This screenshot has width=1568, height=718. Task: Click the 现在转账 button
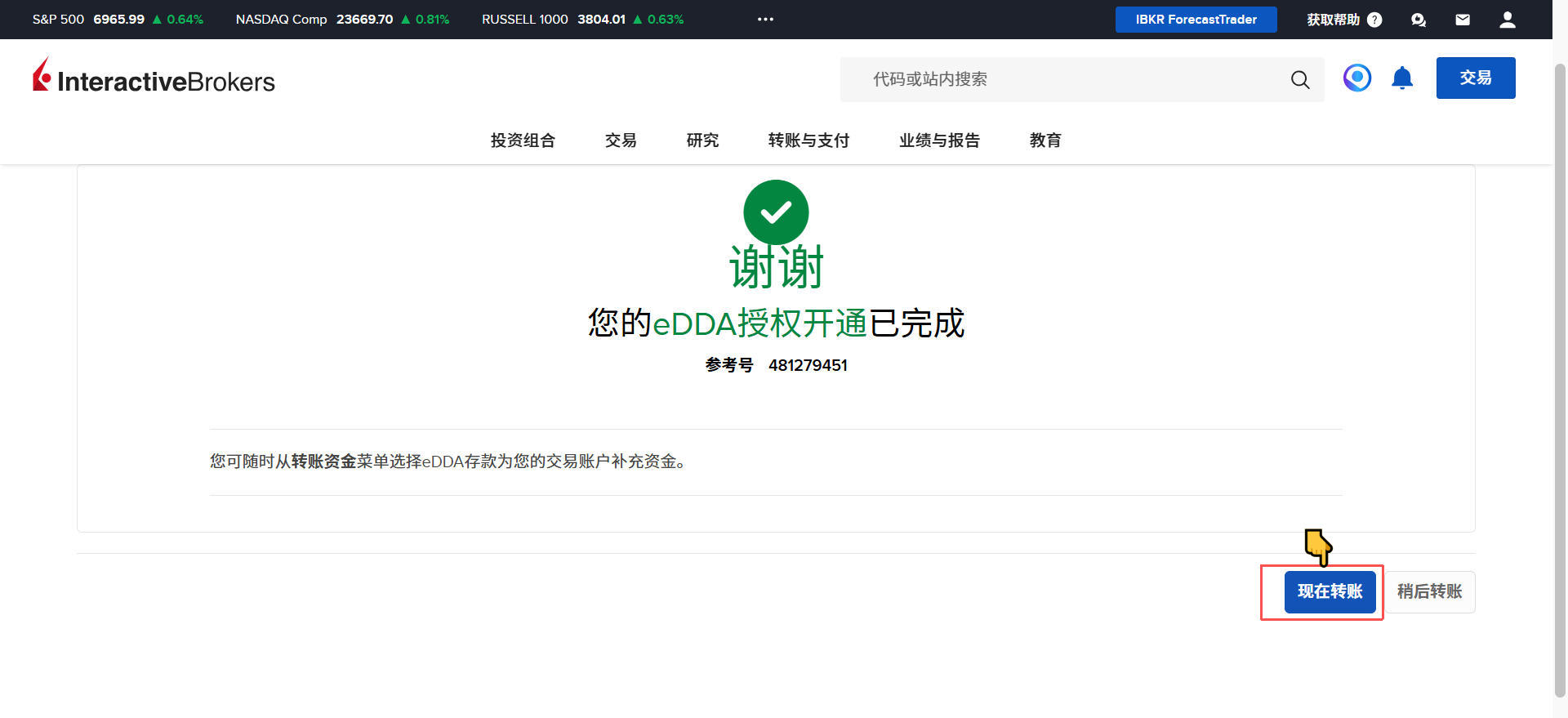pos(1330,591)
